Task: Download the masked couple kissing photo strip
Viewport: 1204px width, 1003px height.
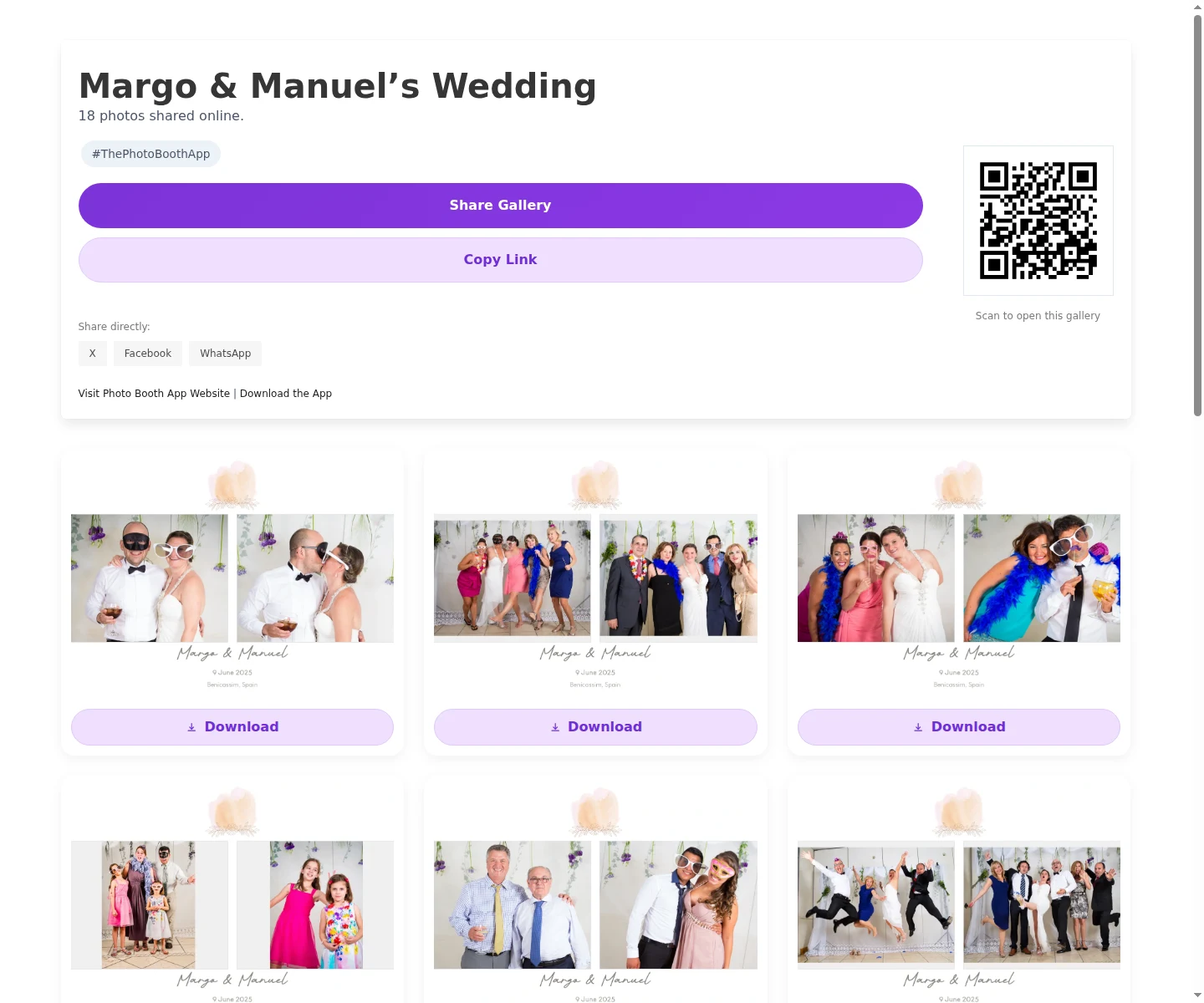Action: click(x=232, y=727)
